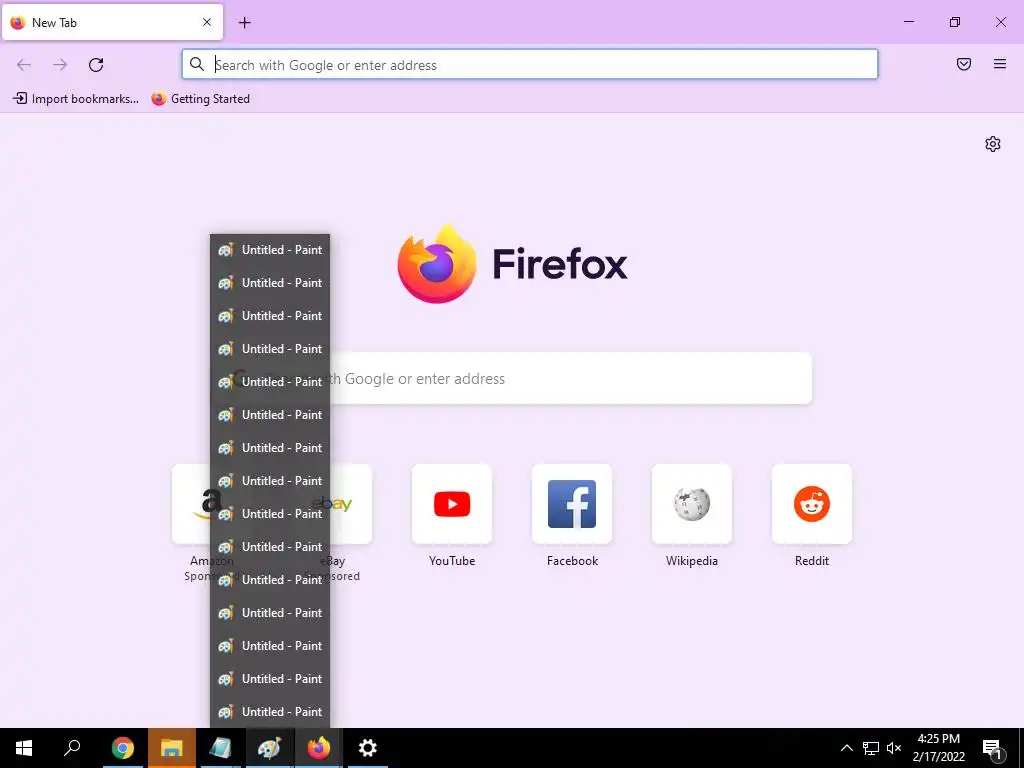Open Import bookmarks bookmark item
Viewport: 1024px width, 768px height.
pos(76,99)
